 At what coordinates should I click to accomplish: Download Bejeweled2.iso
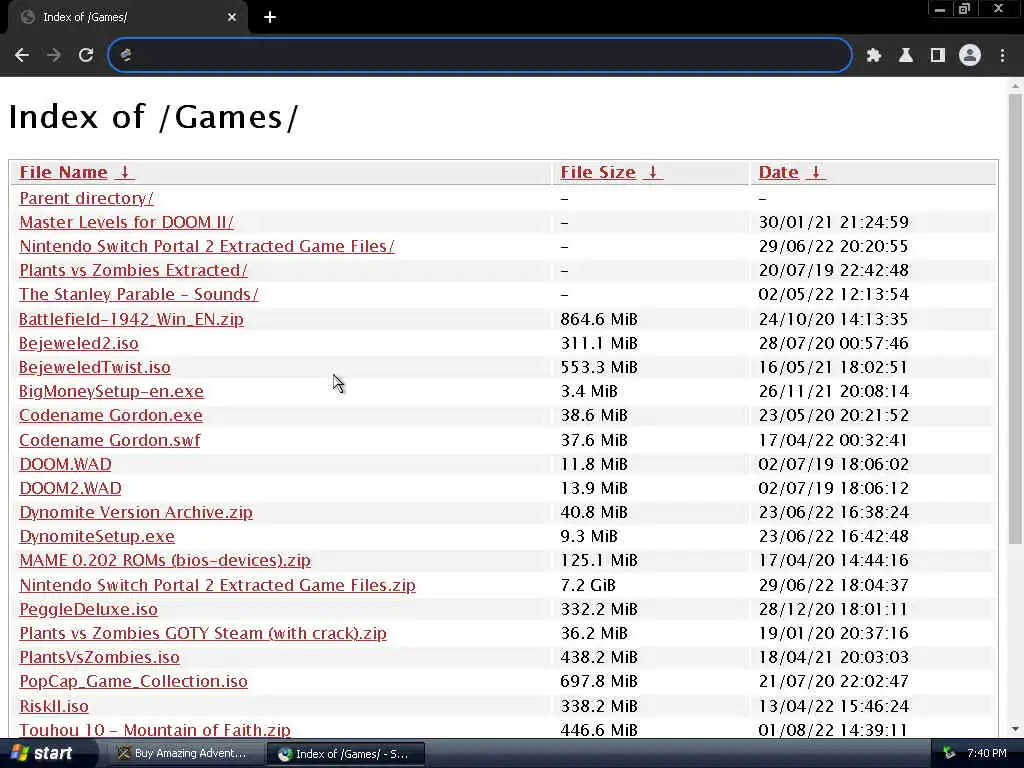[x=78, y=344]
